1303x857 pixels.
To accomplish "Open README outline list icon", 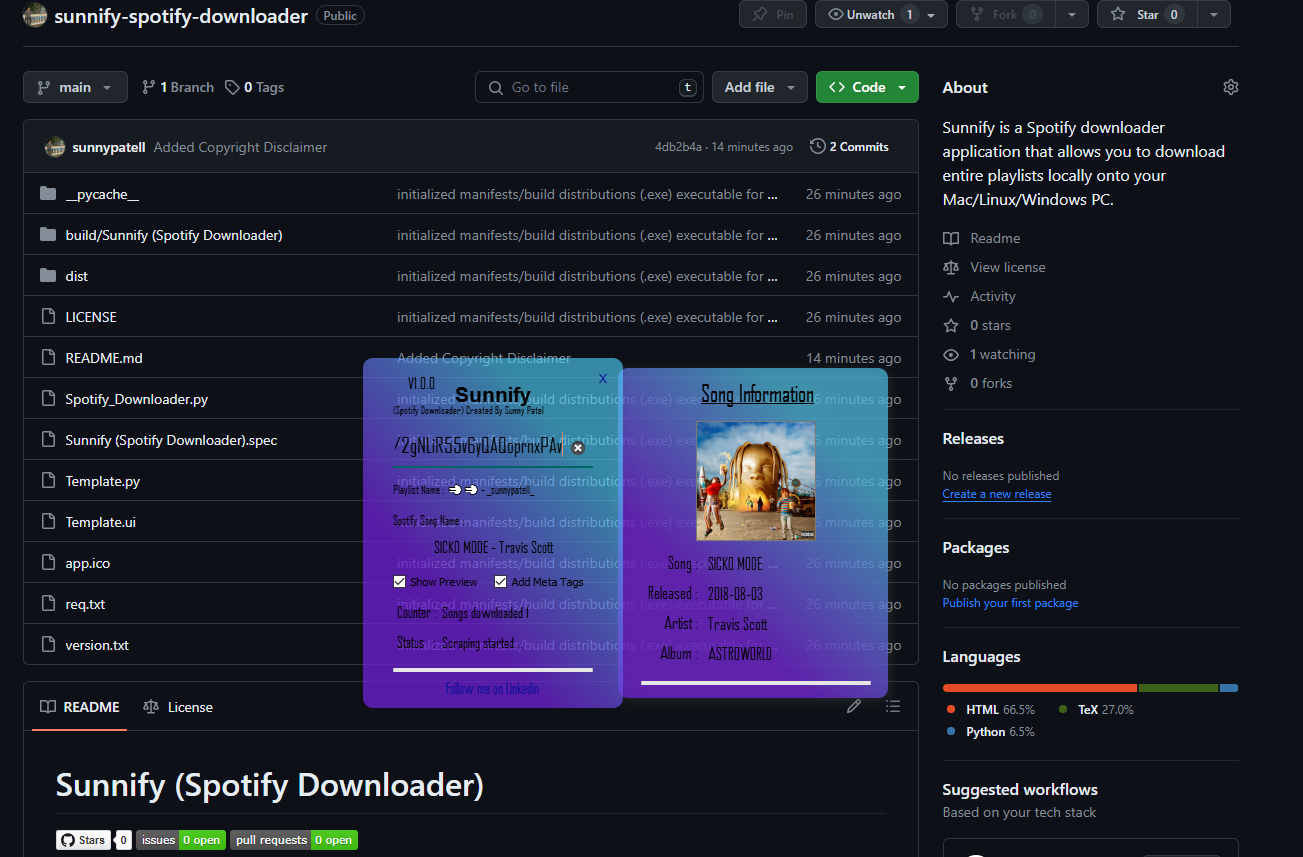I will (893, 706).
